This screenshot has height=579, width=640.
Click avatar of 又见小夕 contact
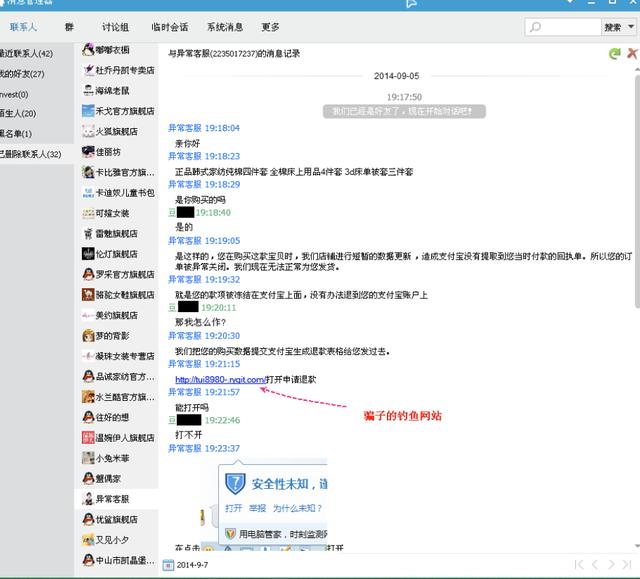tap(88, 540)
